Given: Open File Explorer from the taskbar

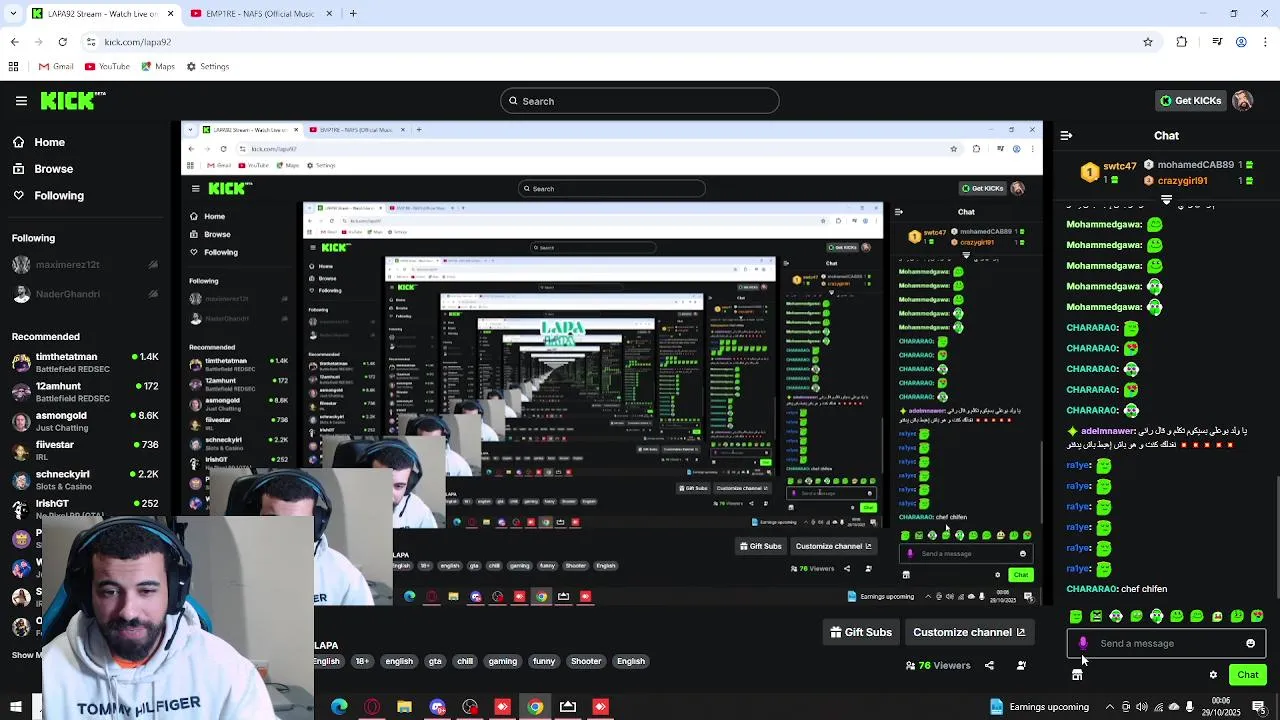Looking at the screenshot, I should [x=405, y=707].
